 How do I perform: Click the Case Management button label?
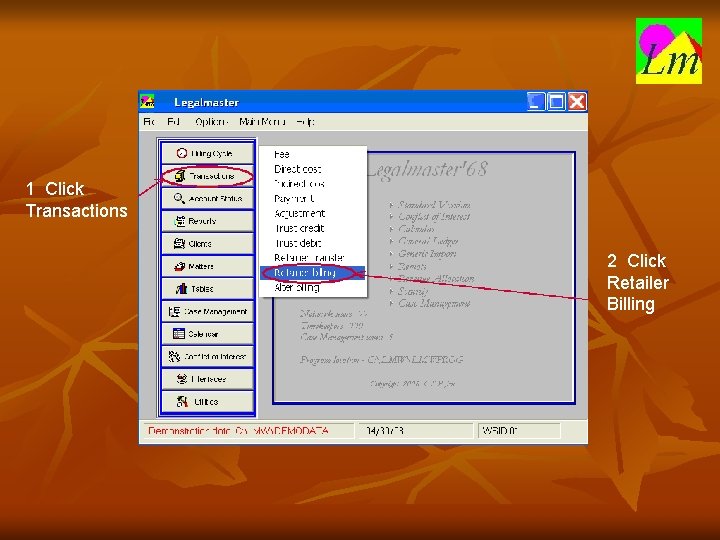point(215,311)
